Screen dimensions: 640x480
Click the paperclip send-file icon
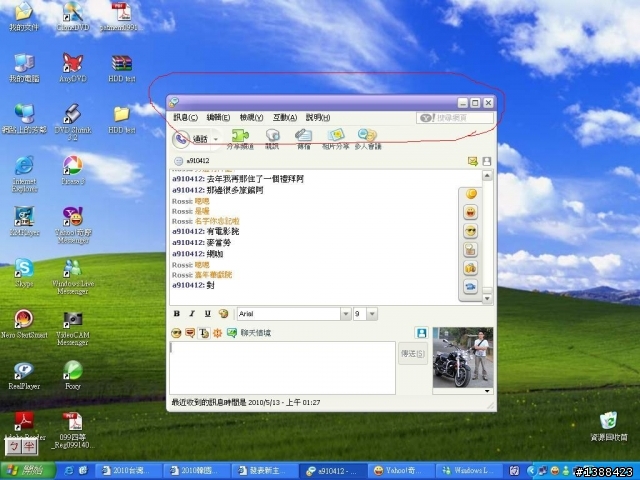303,135
